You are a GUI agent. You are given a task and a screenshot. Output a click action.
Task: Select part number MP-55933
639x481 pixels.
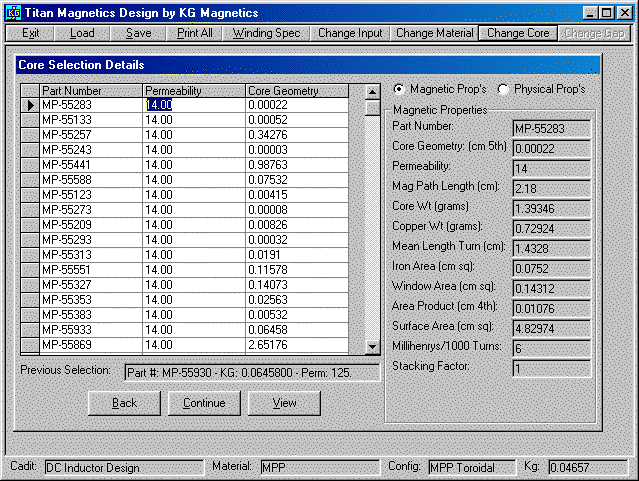(x=91, y=330)
